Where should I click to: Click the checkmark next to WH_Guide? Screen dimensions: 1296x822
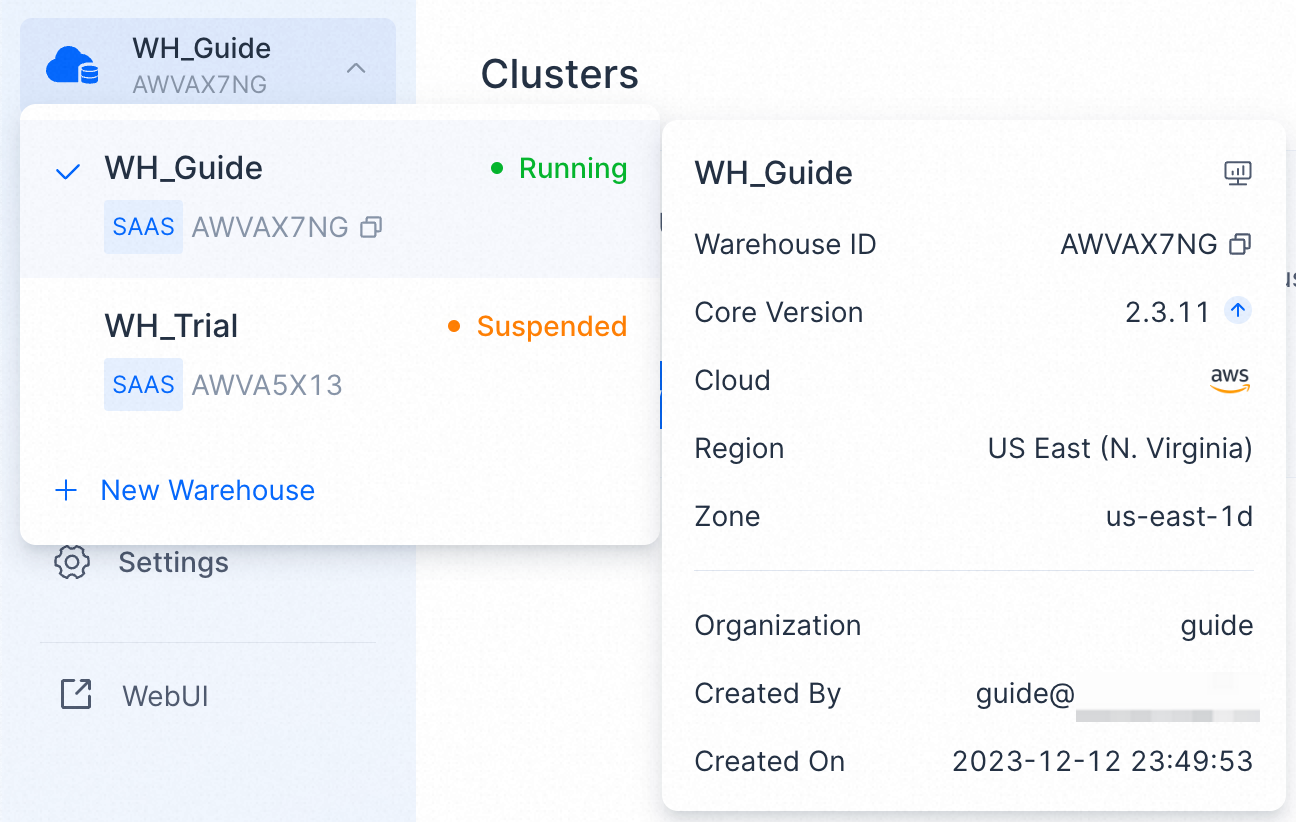pos(68,171)
